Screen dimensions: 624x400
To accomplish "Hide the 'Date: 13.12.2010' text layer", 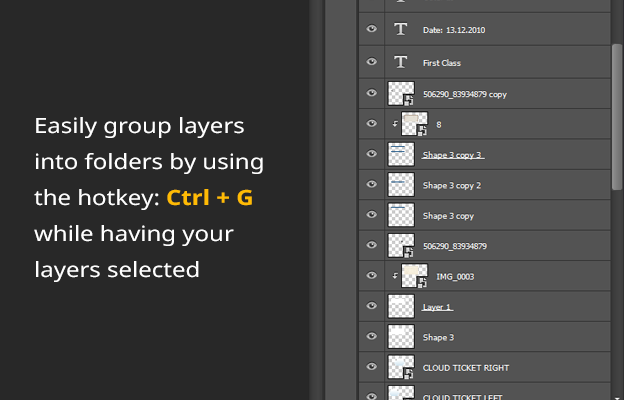I will point(371,31).
